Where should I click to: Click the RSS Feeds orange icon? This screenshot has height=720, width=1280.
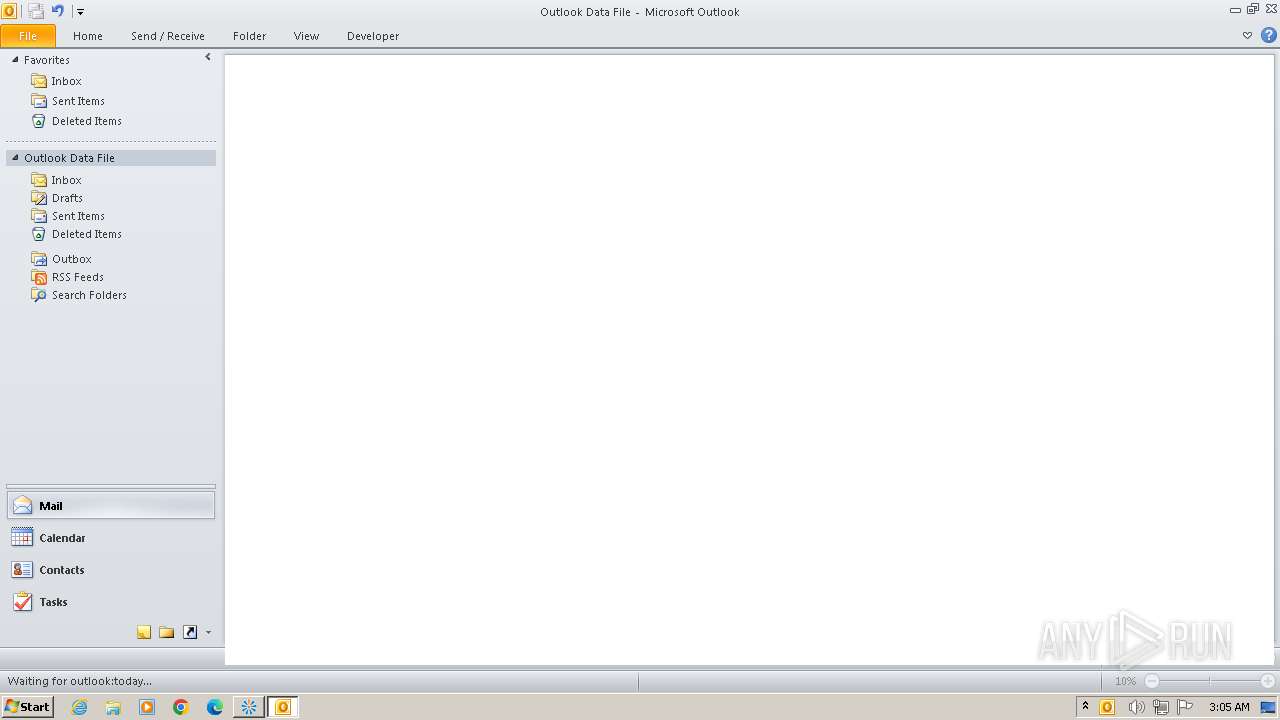coord(39,277)
